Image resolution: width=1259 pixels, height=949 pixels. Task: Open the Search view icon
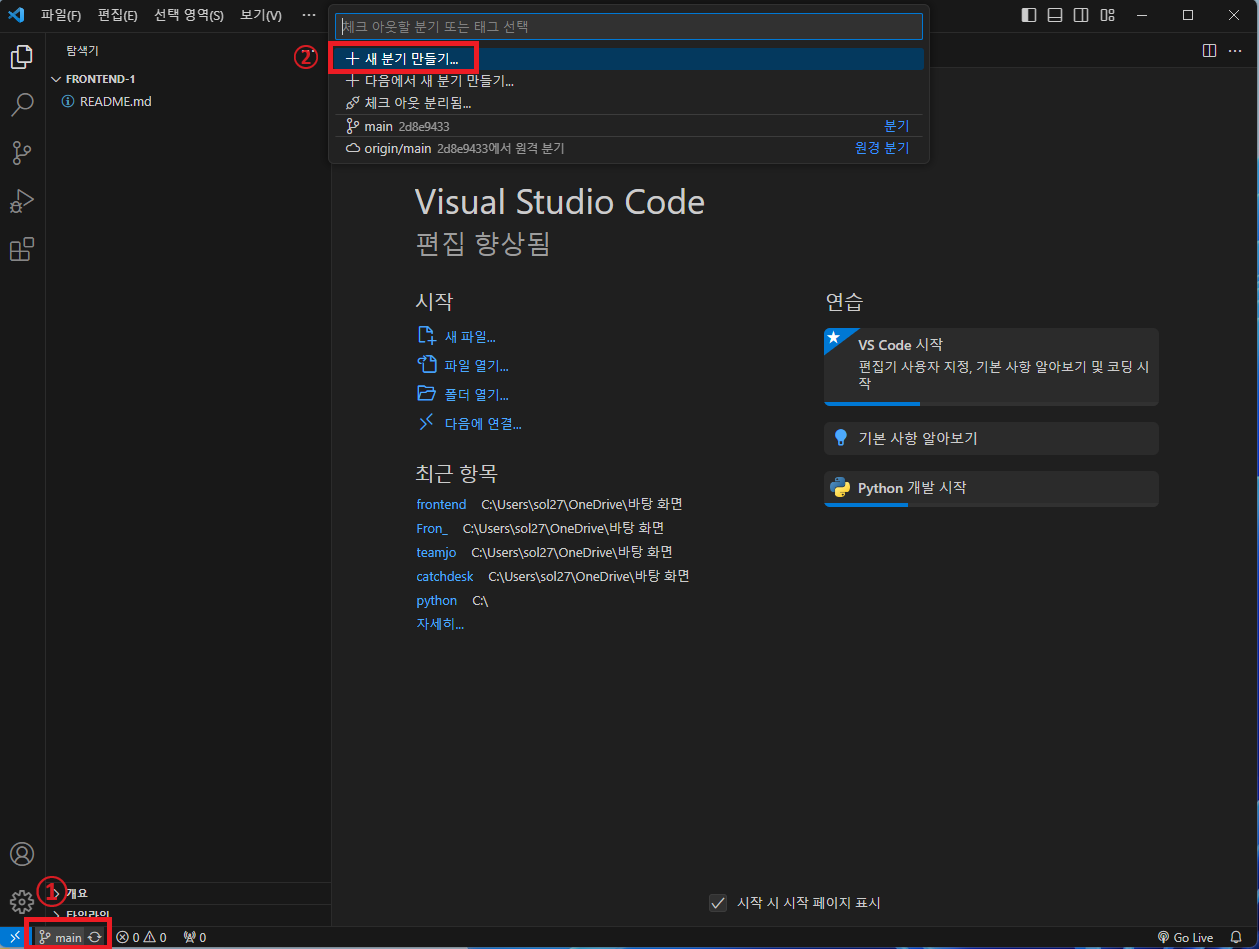(x=21, y=105)
